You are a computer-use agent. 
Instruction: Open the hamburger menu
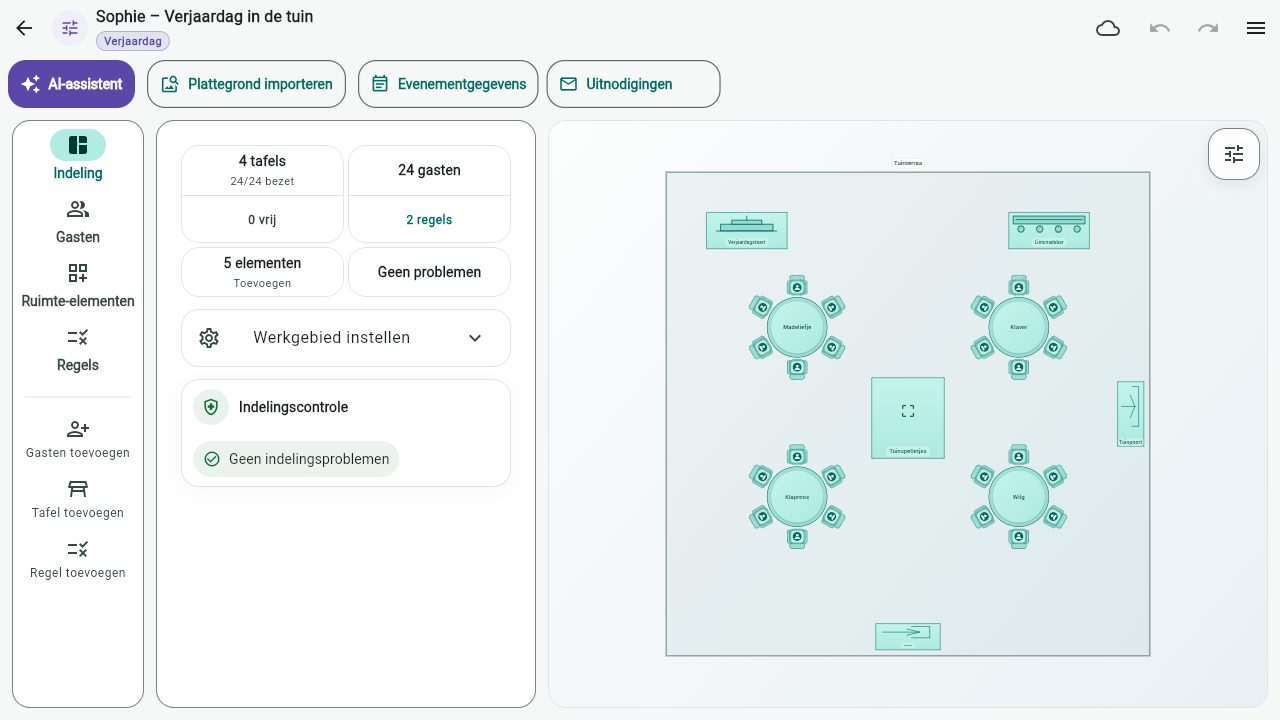(1256, 28)
